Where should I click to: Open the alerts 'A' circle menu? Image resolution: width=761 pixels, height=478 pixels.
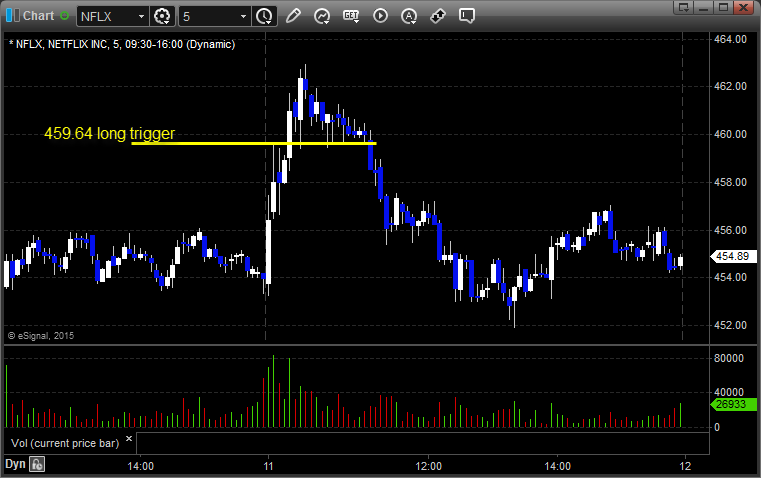coord(409,16)
